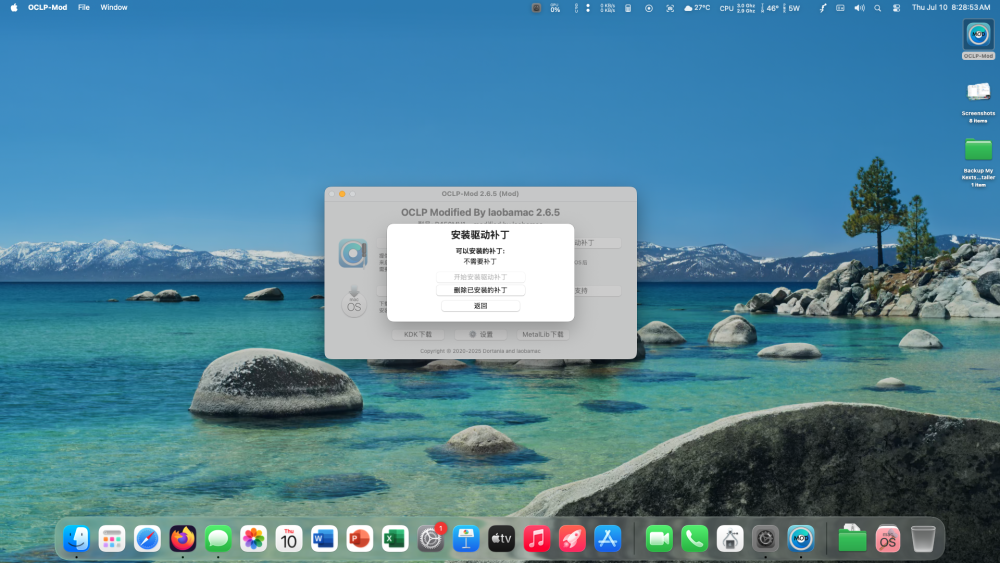The height and width of the screenshot is (563, 1000).
Task: Click the GPU 0% menu bar item
Action: (555, 8)
